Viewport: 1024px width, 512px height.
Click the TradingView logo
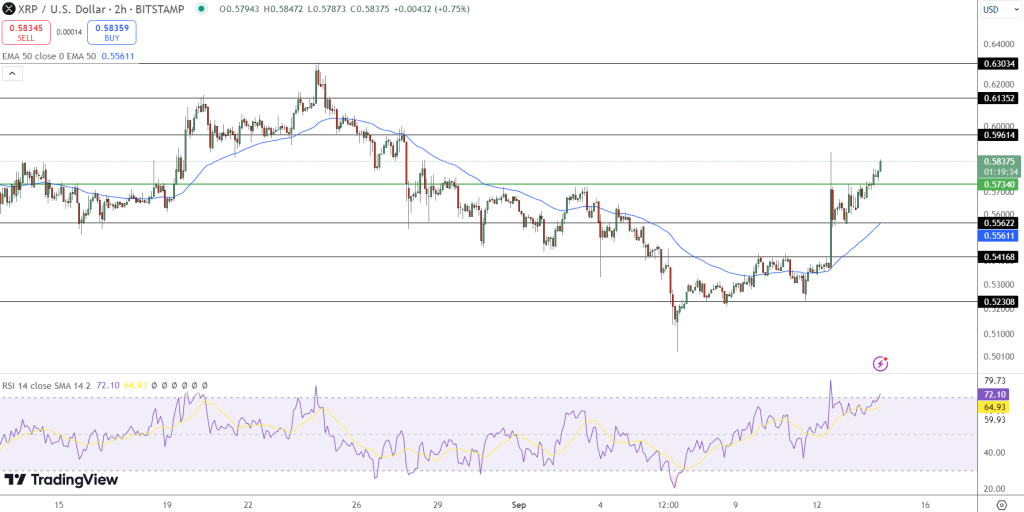[61, 480]
